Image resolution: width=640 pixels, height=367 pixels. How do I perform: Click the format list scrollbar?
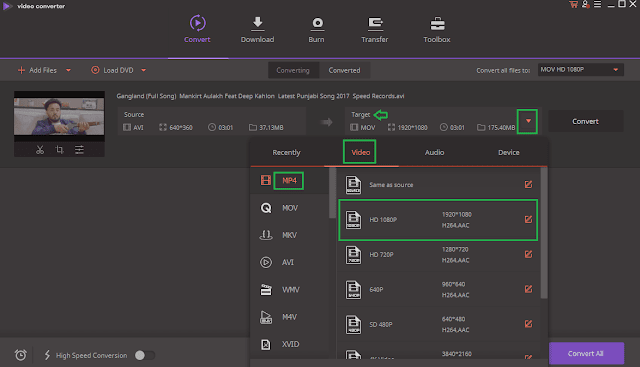click(332, 193)
